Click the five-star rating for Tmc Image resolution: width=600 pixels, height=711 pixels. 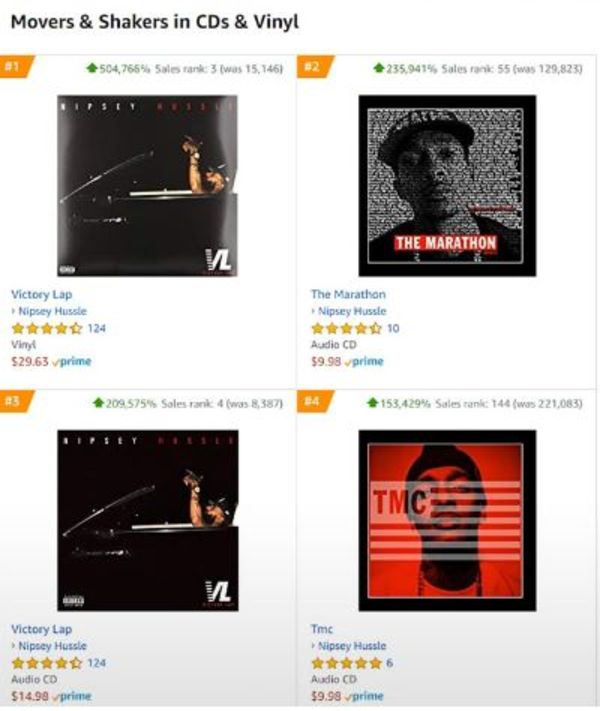pyautogui.click(x=346, y=663)
